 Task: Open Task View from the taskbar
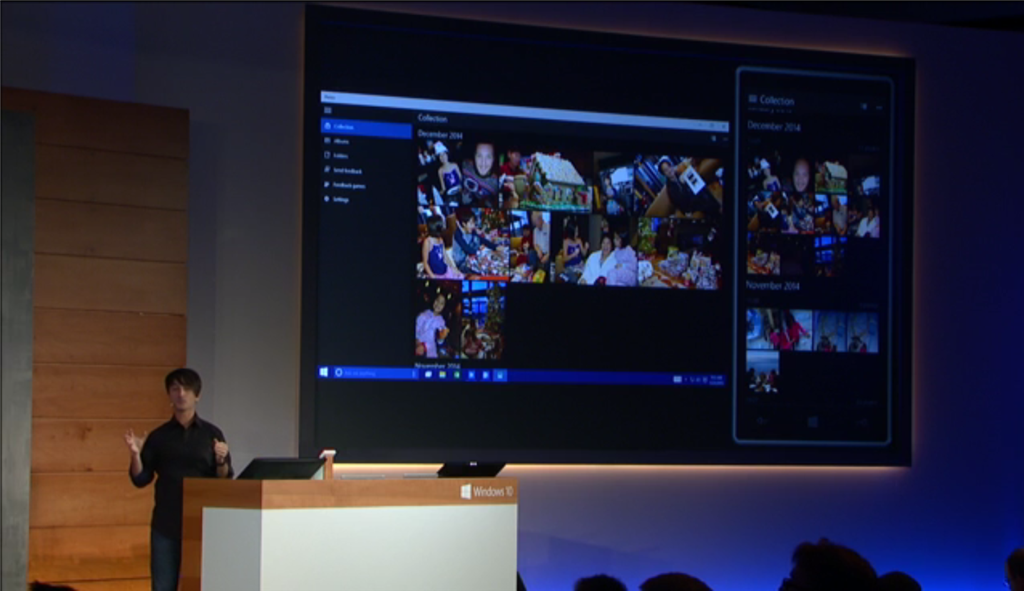click(x=428, y=374)
